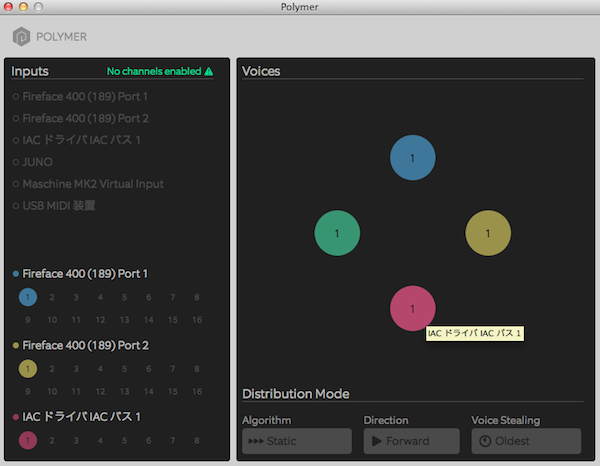The width and height of the screenshot is (600, 466).
Task: Select the pink voice circle
Action: click(412, 308)
